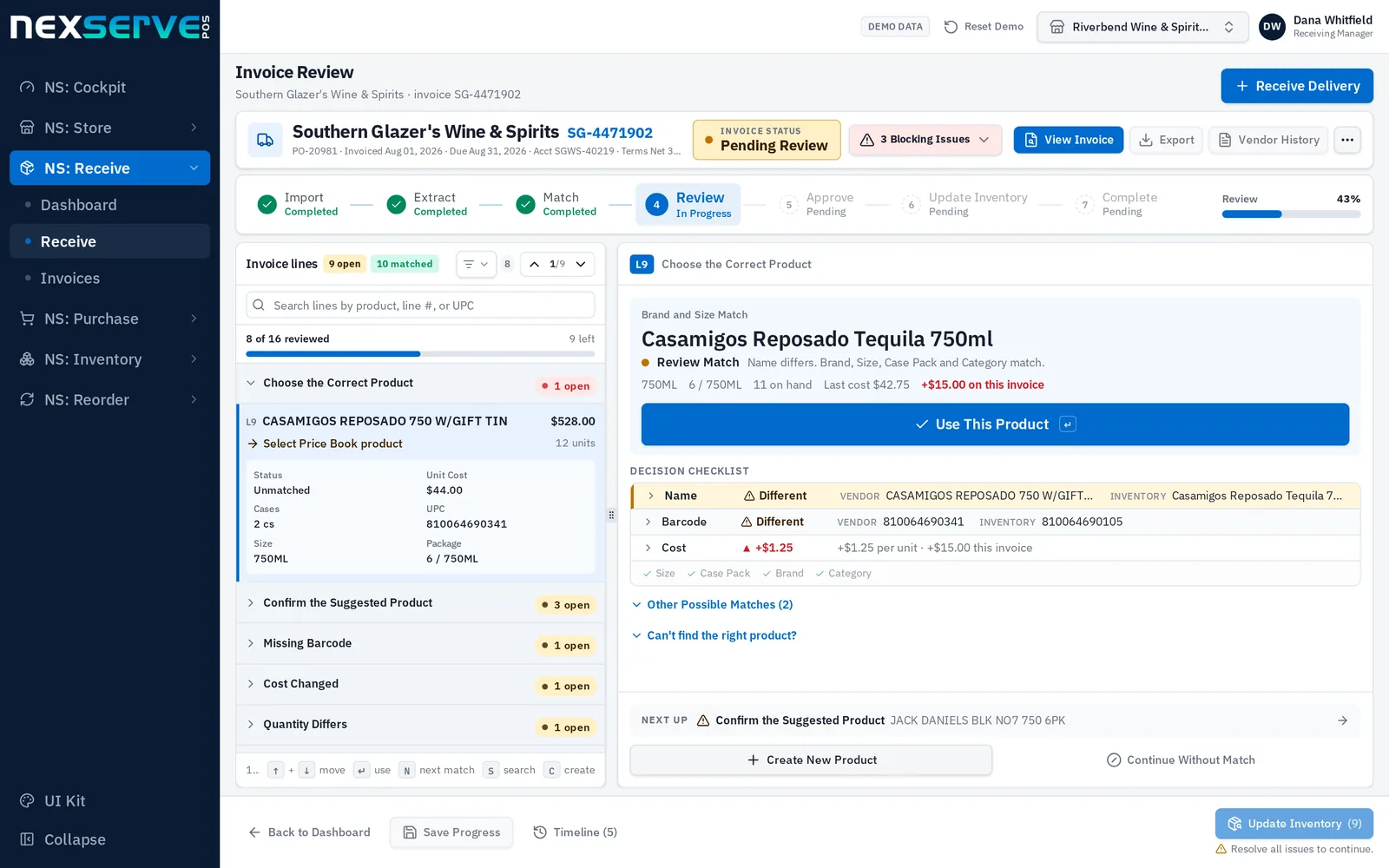Expand the Barcode checklist row
The width and height of the screenshot is (1389, 868).
point(995,522)
